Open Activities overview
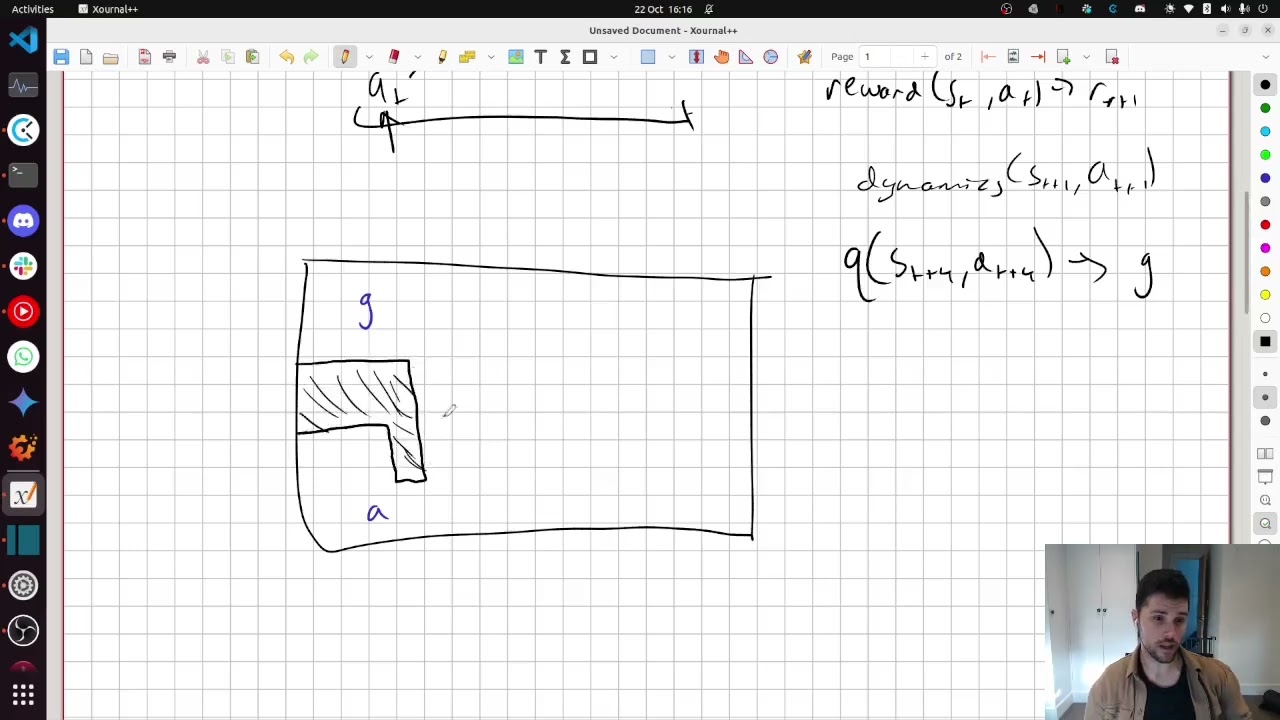The height and width of the screenshot is (720, 1280). point(33,9)
